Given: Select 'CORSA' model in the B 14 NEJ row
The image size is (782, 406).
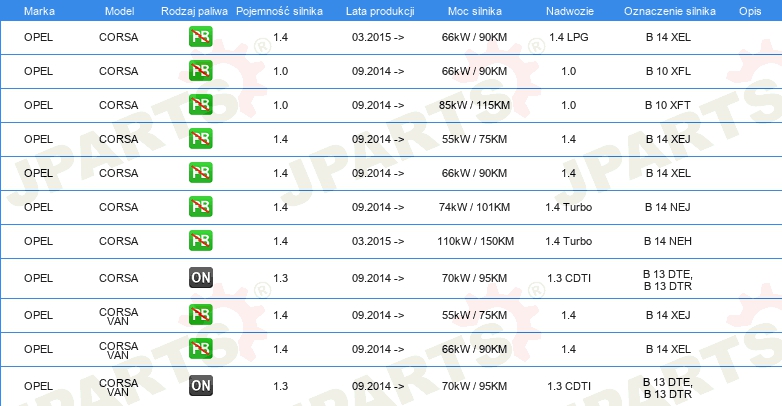Looking at the screenshot, I should click(x=118, y=206).
